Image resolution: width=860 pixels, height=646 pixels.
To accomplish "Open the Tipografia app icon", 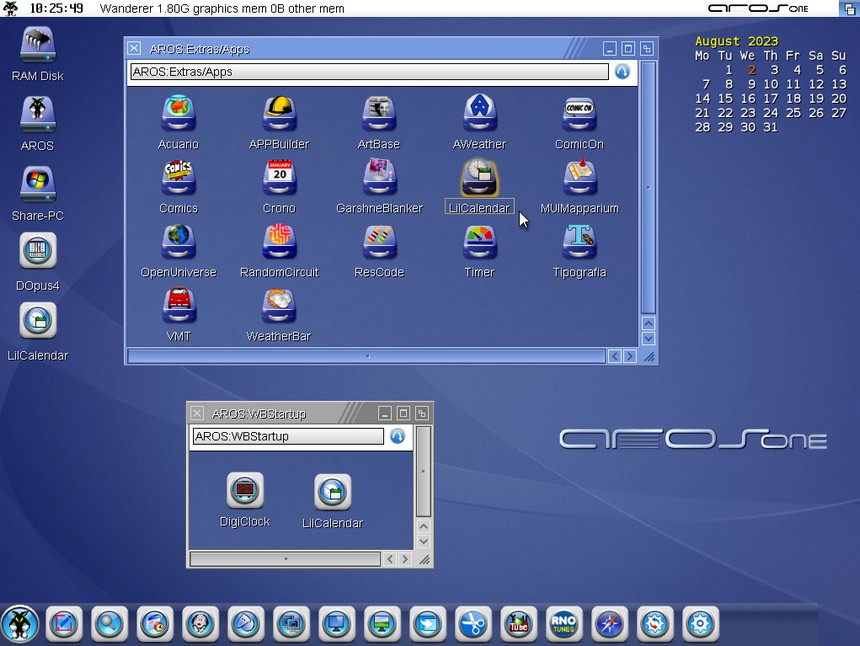I will point(579,242).
